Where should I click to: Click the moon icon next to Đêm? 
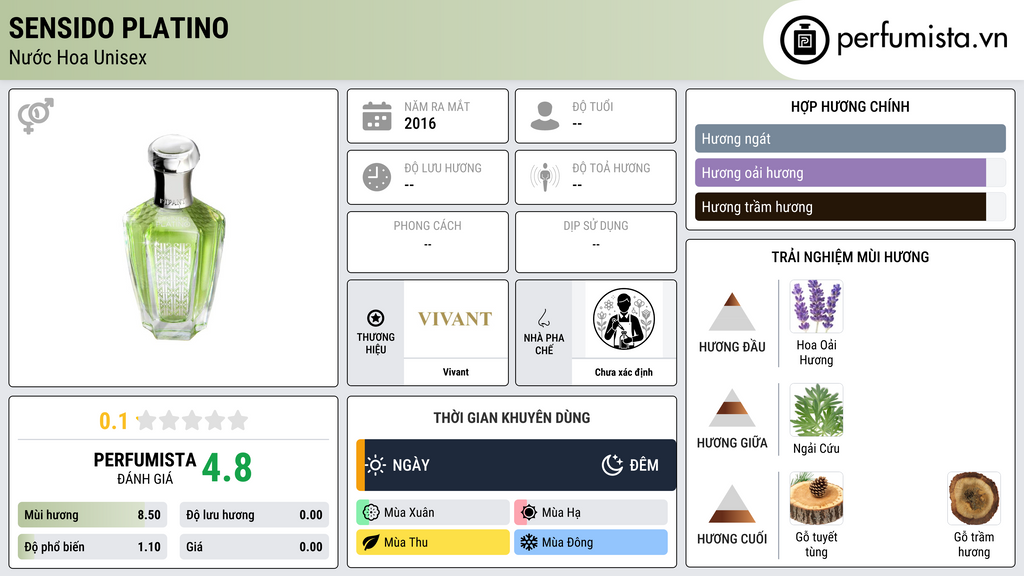[612, 465]
